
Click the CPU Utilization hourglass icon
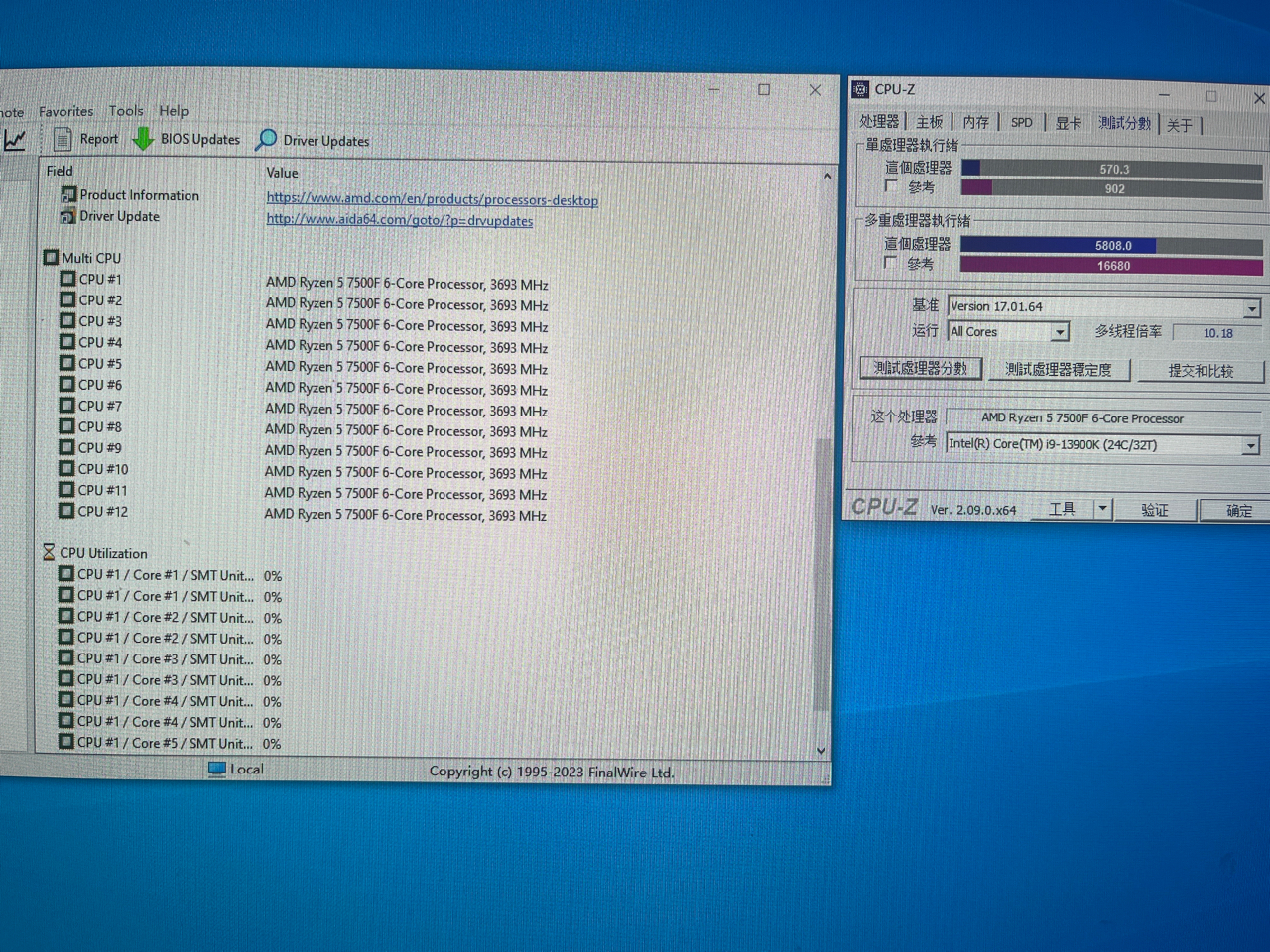(x=50, y=552)
